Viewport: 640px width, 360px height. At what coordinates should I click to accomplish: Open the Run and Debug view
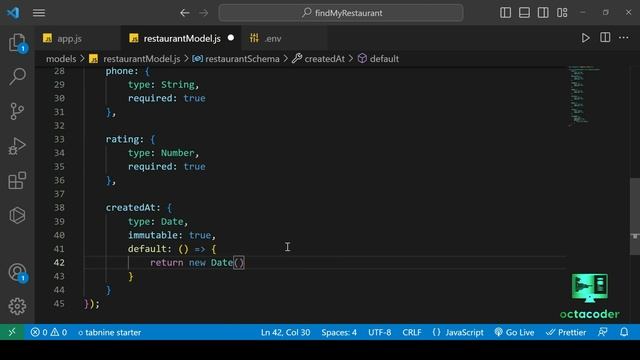(17, 146)
